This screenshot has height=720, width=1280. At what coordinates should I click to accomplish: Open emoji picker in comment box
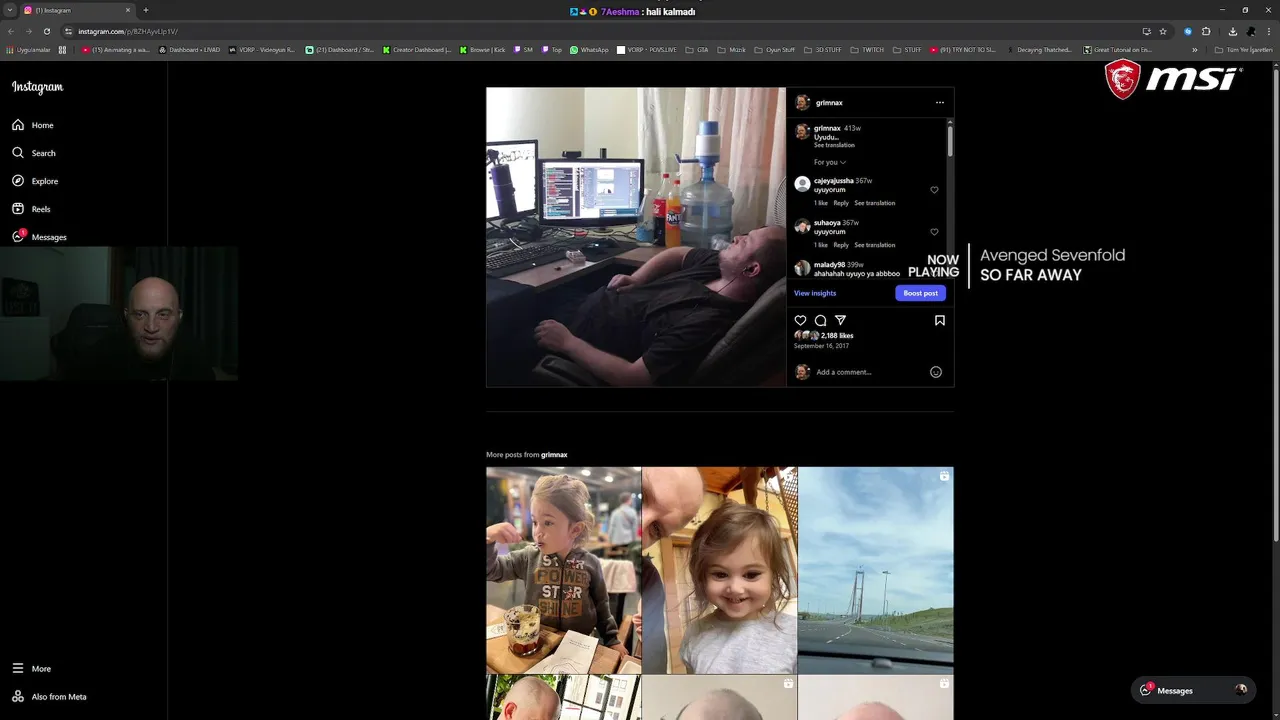[936, 372]
